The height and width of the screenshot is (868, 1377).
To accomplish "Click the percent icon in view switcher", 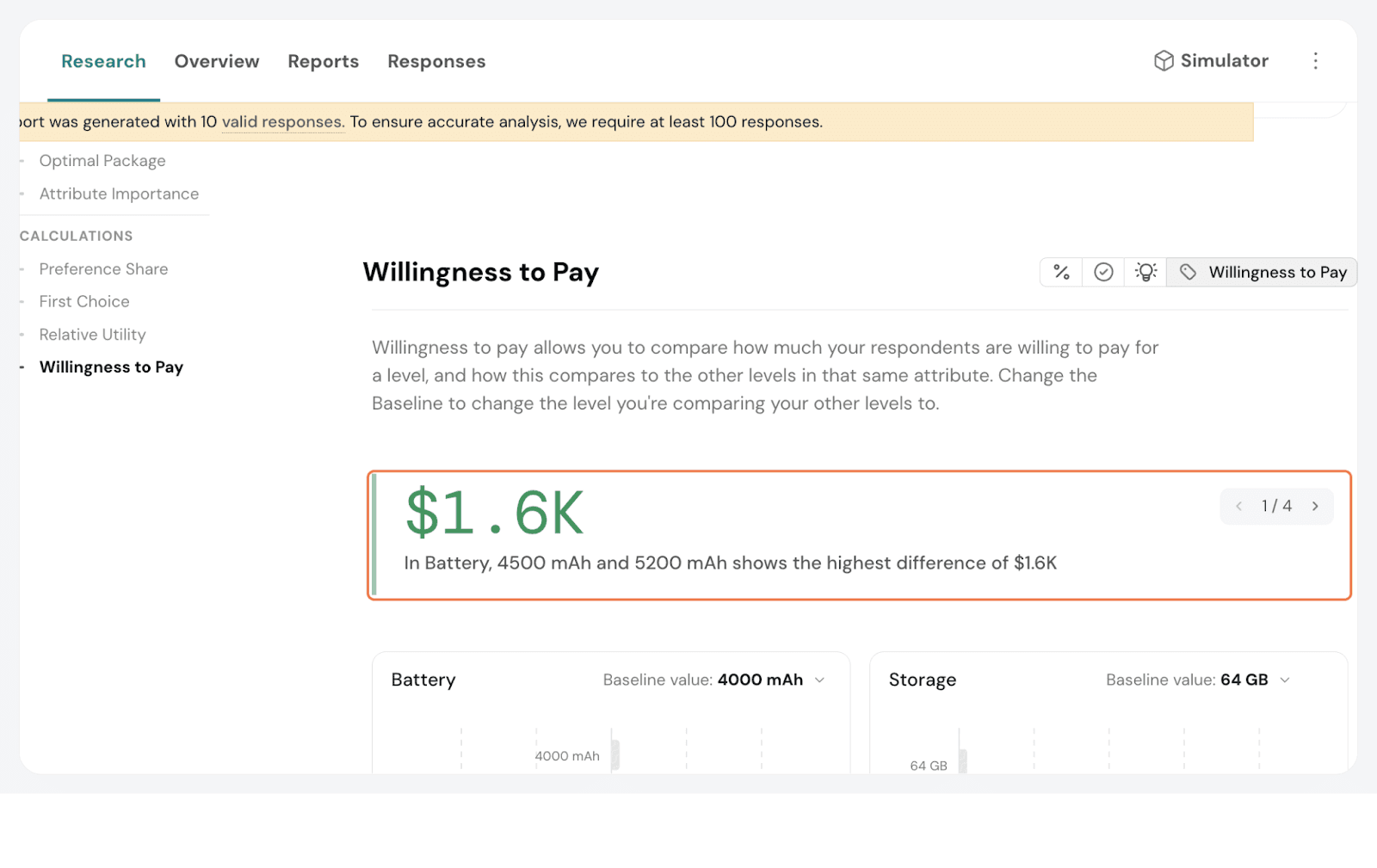I will click(1061, 273).
